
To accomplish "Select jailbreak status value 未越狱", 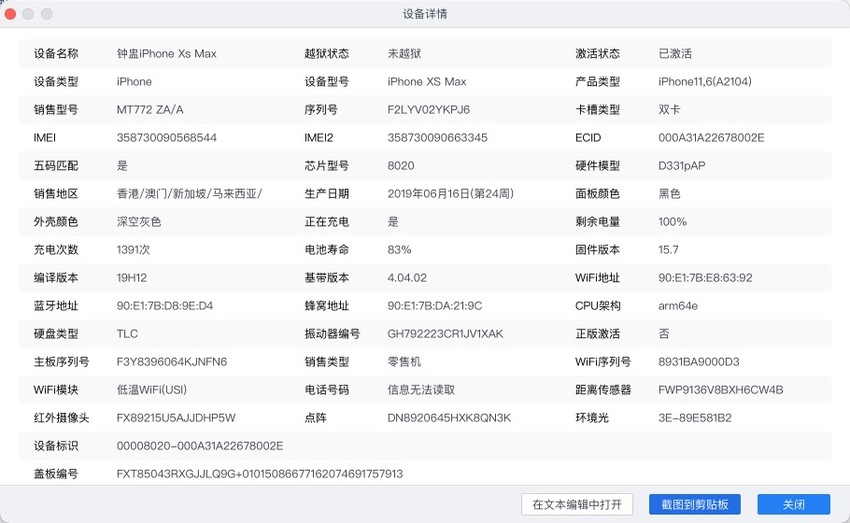I will 404,54.
